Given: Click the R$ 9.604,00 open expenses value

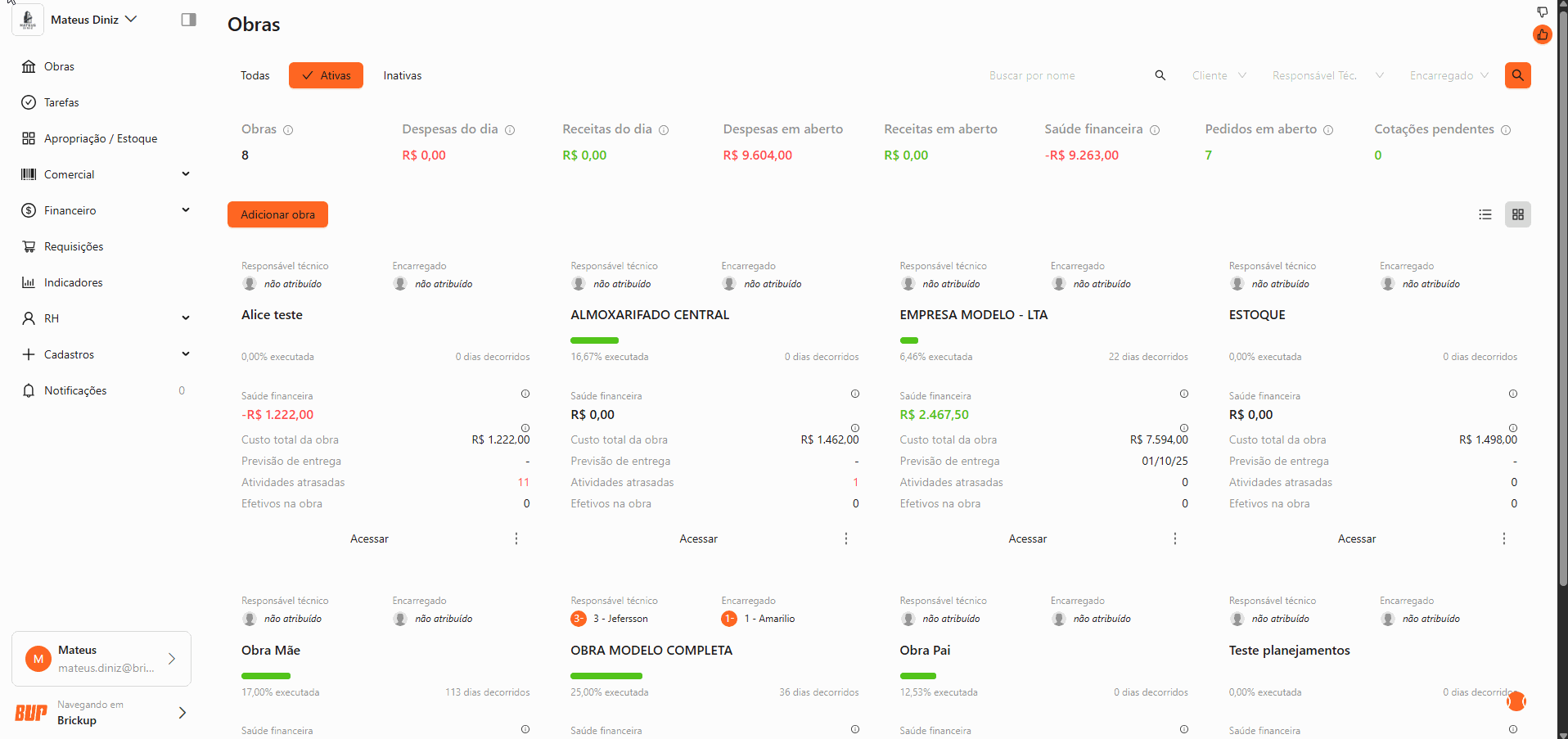Looking at the screenshot, I should 757,155.
